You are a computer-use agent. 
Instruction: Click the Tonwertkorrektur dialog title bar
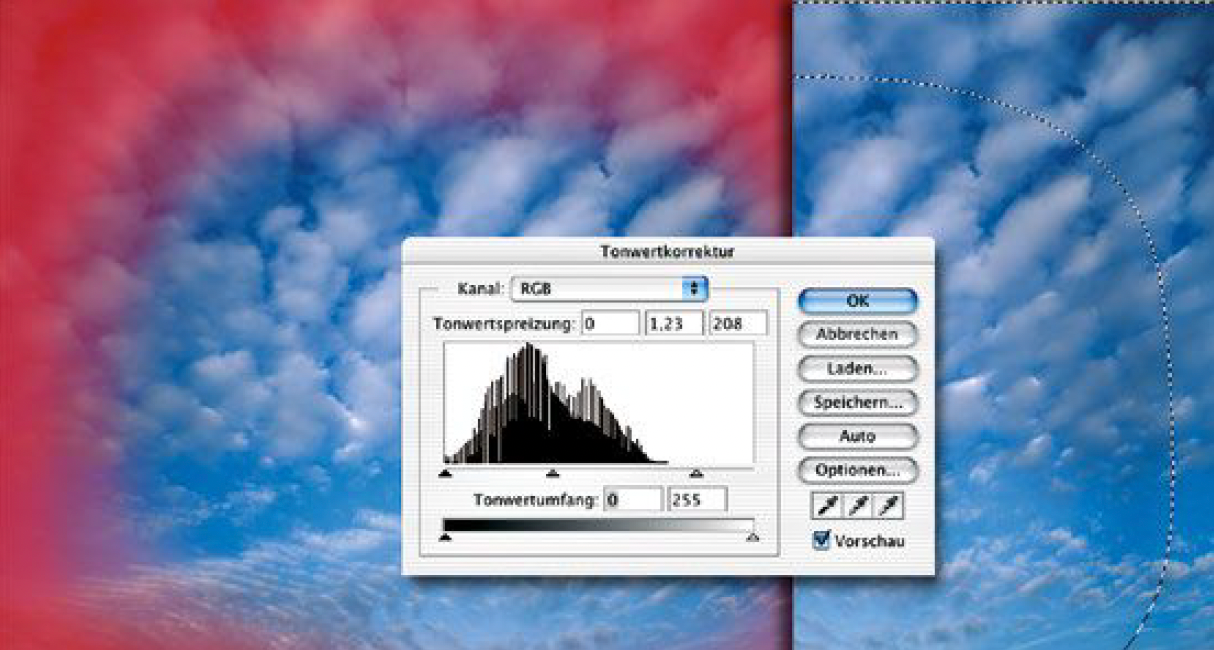click(668, 251)
